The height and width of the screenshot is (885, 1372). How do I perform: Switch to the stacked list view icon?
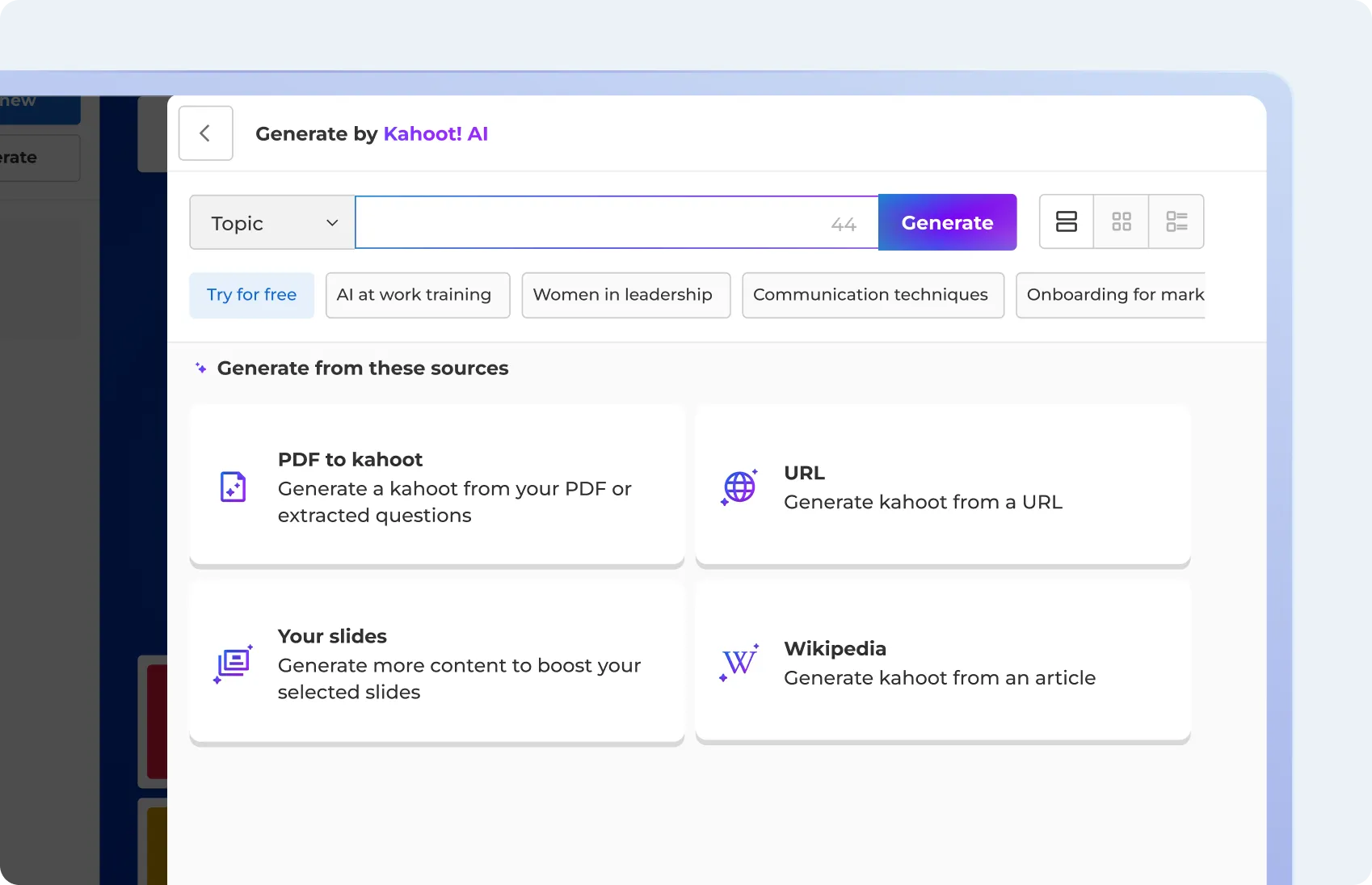[x=1067, y=221]
